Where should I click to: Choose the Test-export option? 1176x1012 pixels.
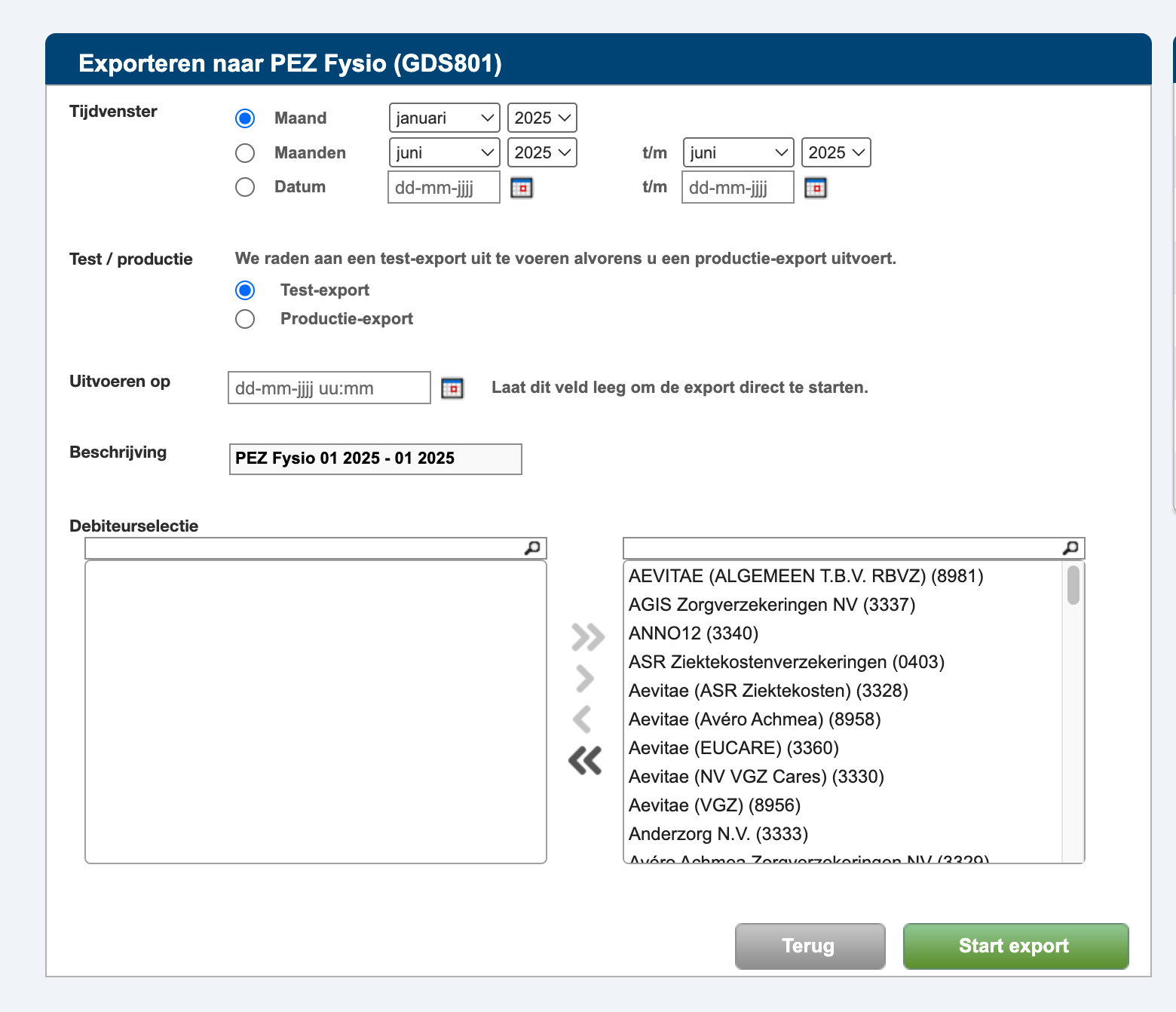(245, 290)
